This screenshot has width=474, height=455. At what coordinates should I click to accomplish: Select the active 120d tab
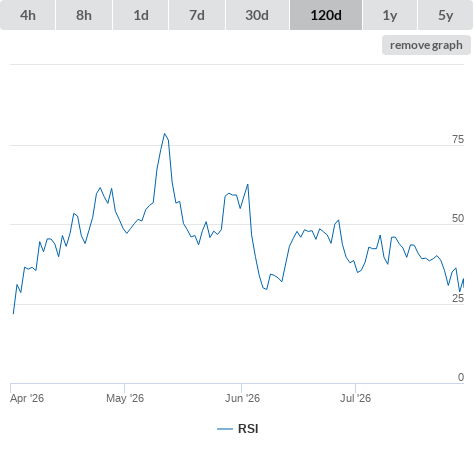[x=326, y=15]
